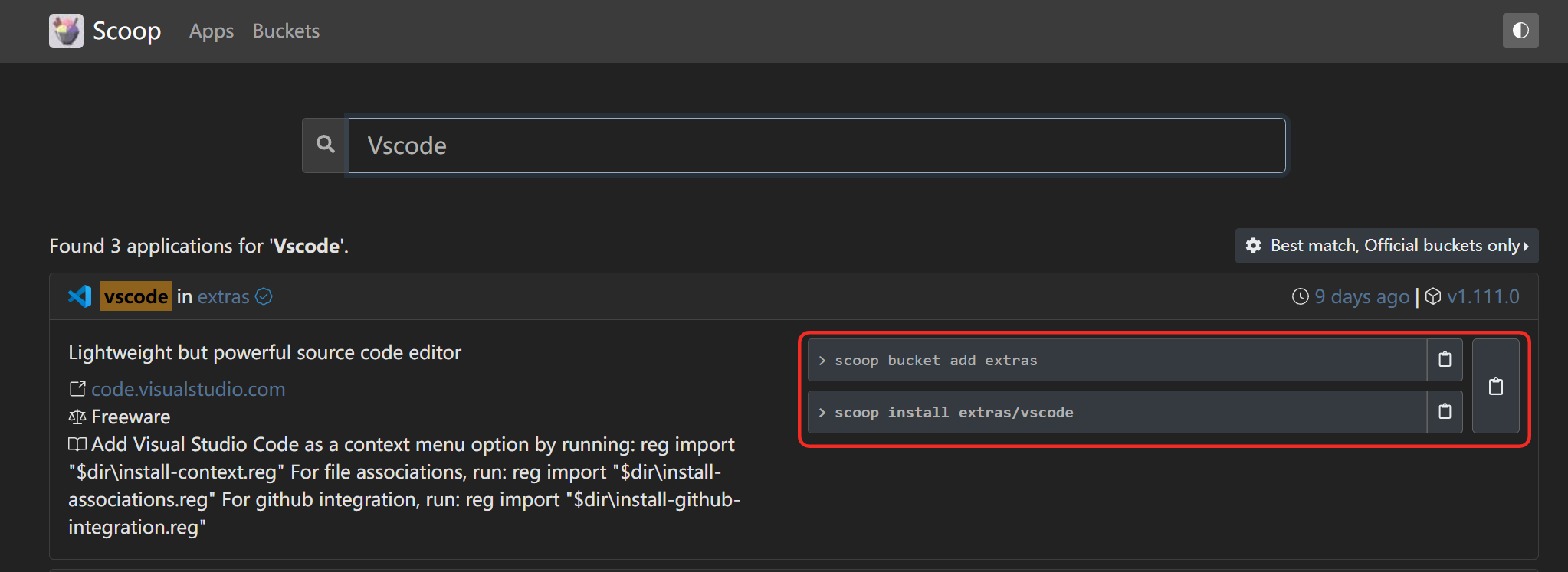Open the v1.111.0 version link

pyautogui.click(x=1483, y=296)
